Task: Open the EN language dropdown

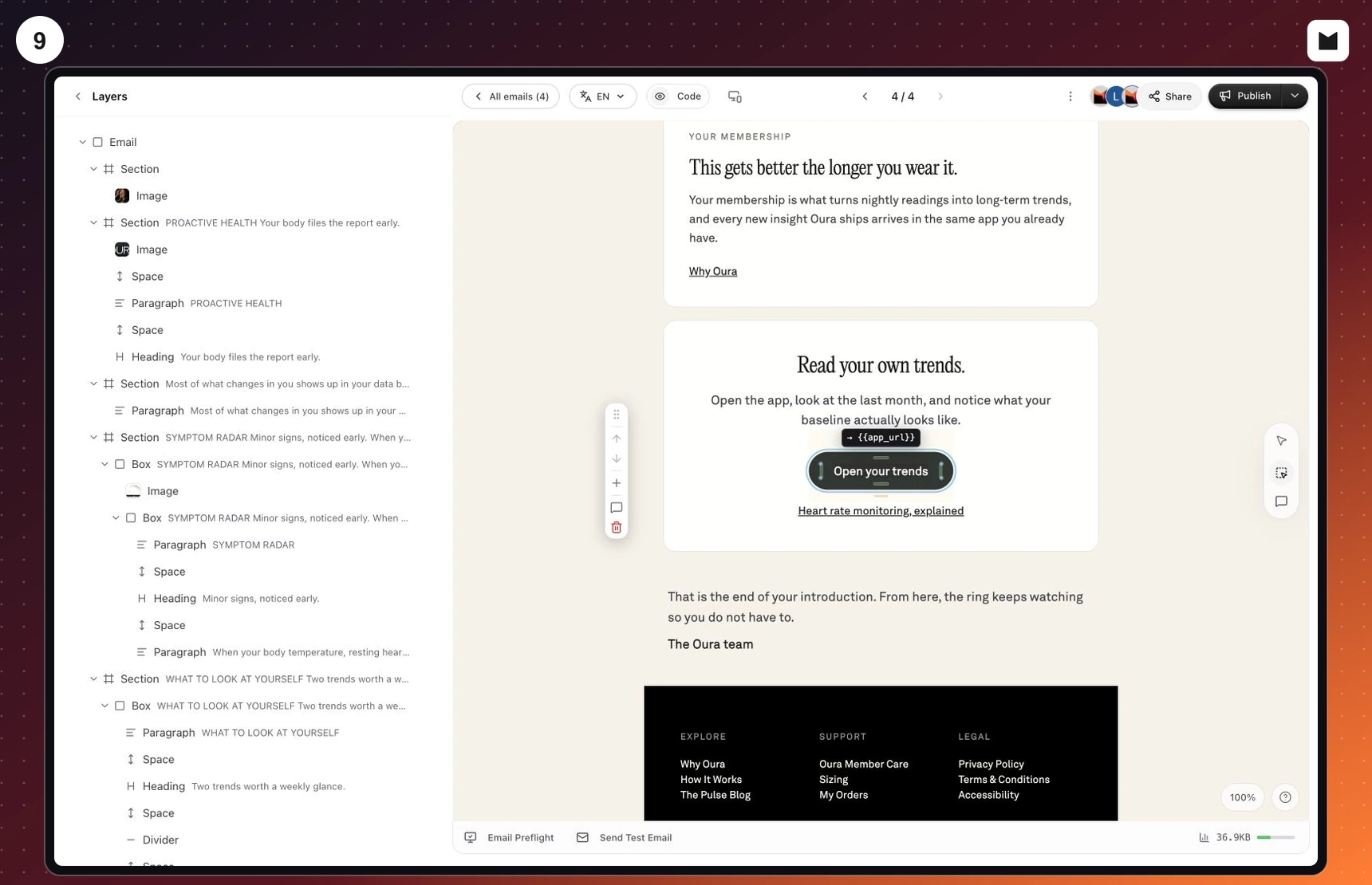Action: click(x=603, y=96)
